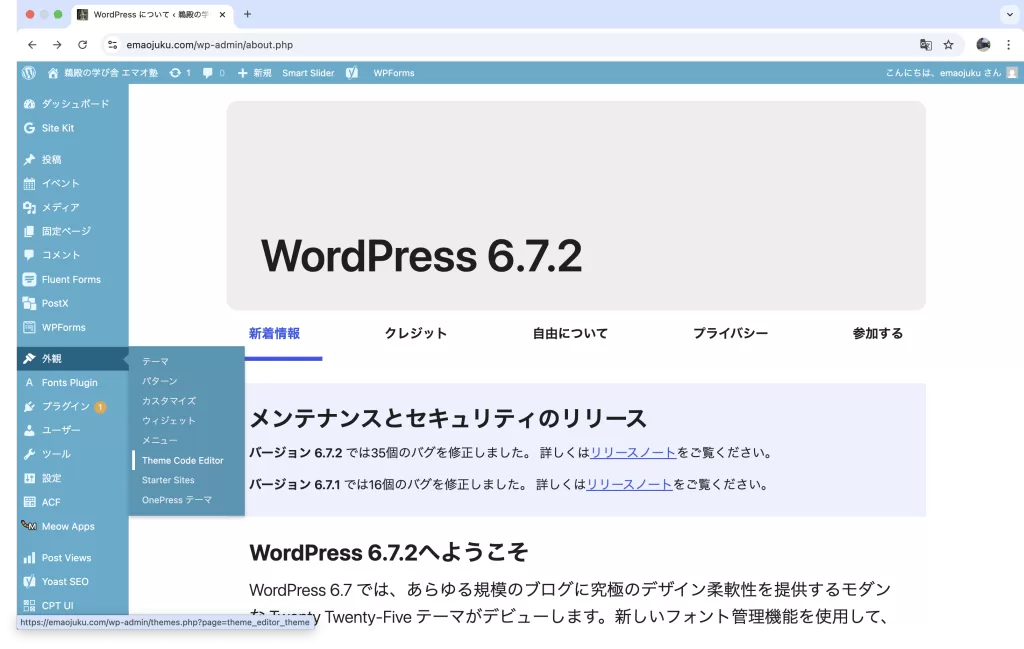This screenshot has width=1024, height=649.
Task: Click the CPT UI sidebar icon
Action: [29, 605]
